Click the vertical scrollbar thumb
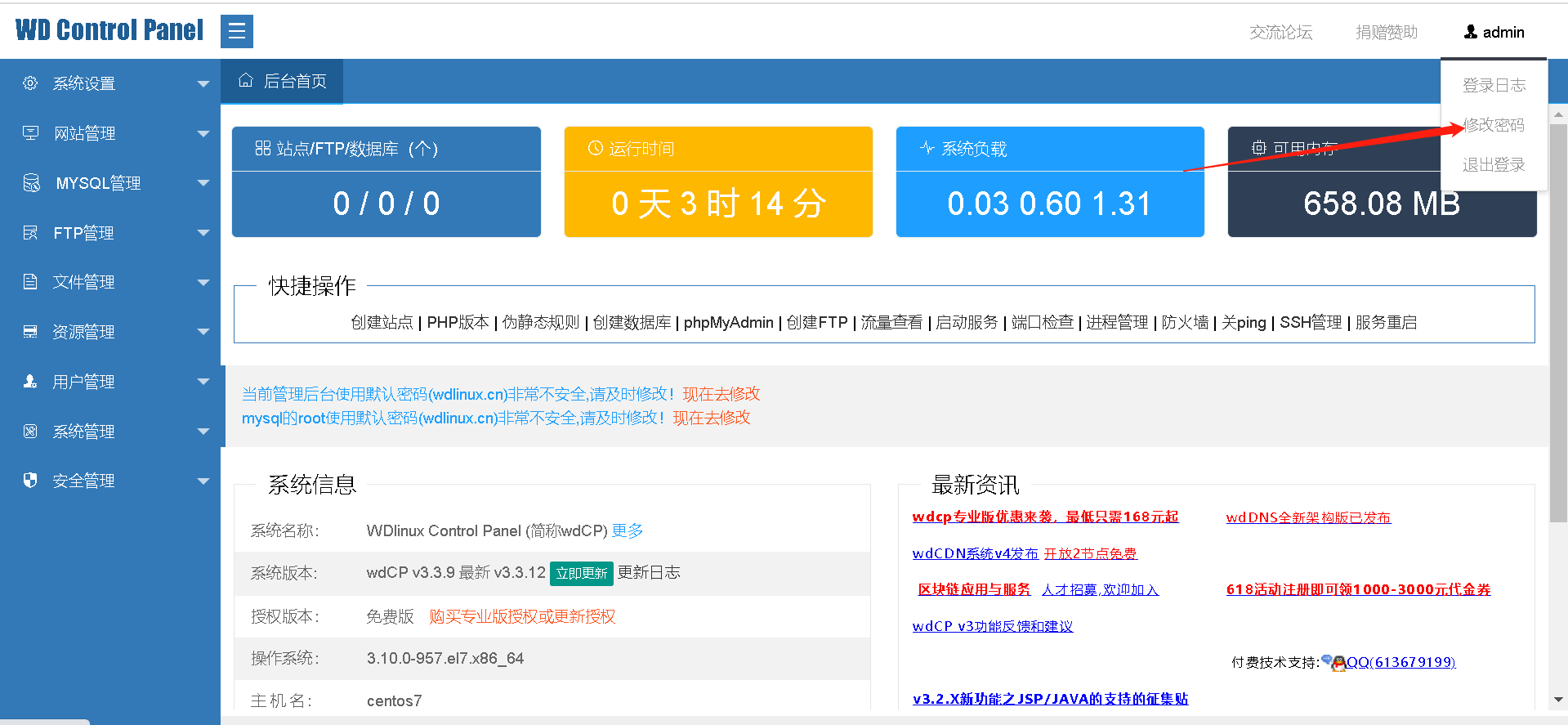This screenshot has width=1568, height=725. click(x=1558, y=323)
